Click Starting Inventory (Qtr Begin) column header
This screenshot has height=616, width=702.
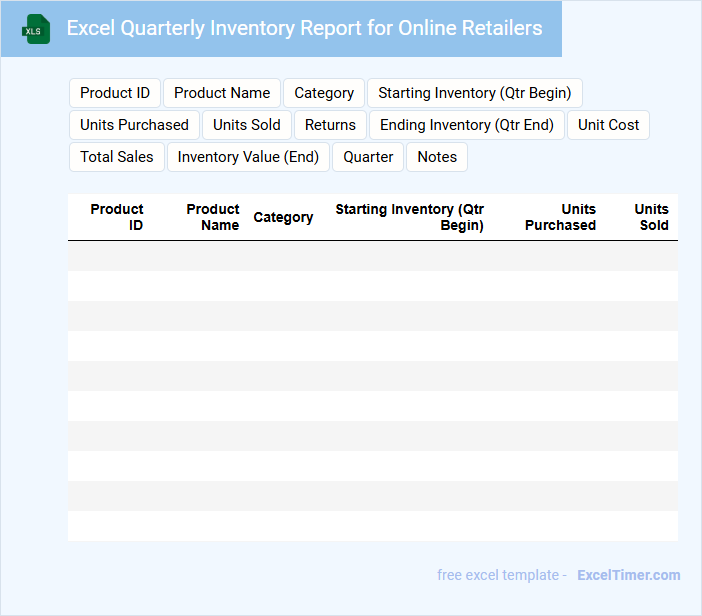pyautogui.click(x=410, y=217)
